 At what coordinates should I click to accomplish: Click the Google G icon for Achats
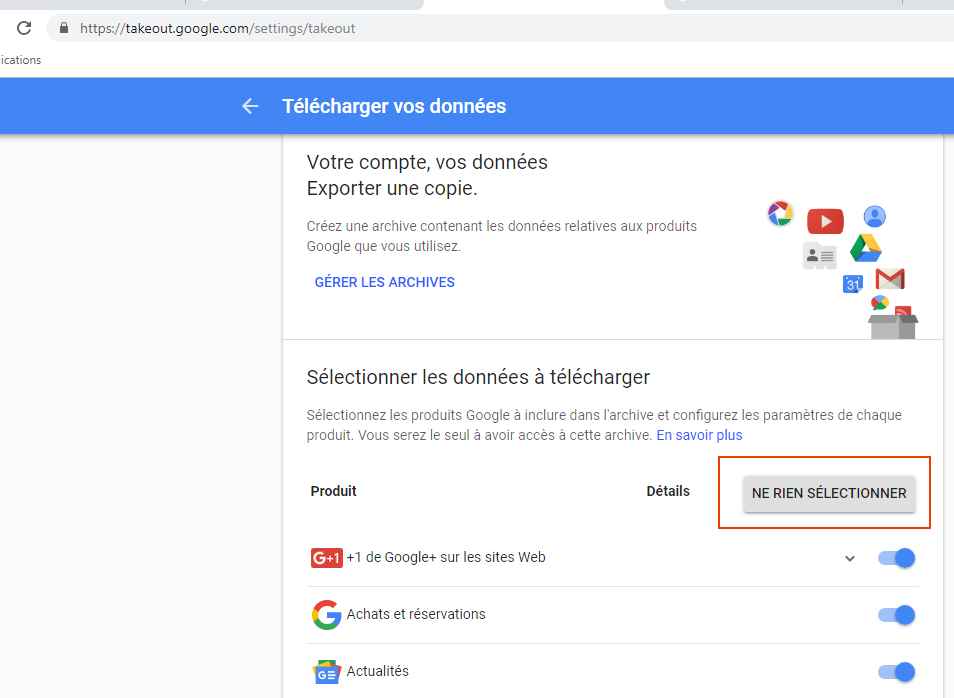pos(326,615)
